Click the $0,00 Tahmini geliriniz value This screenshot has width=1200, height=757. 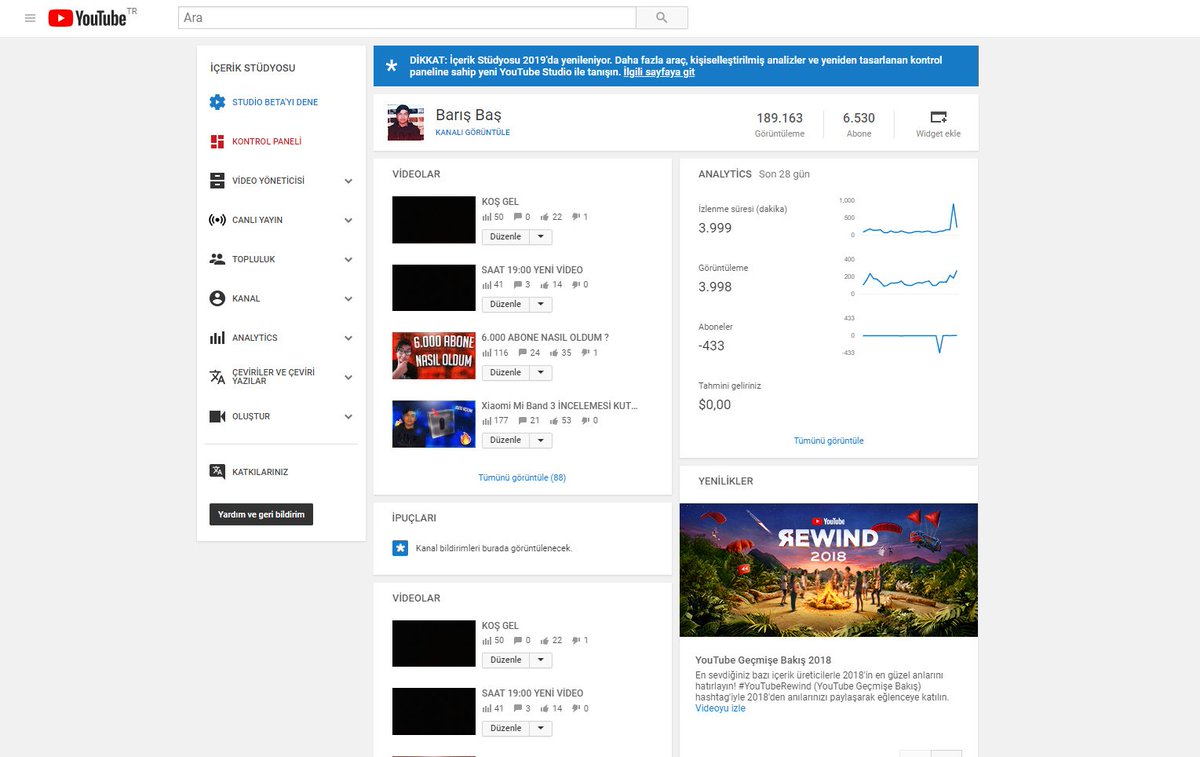tap(715, 405)
